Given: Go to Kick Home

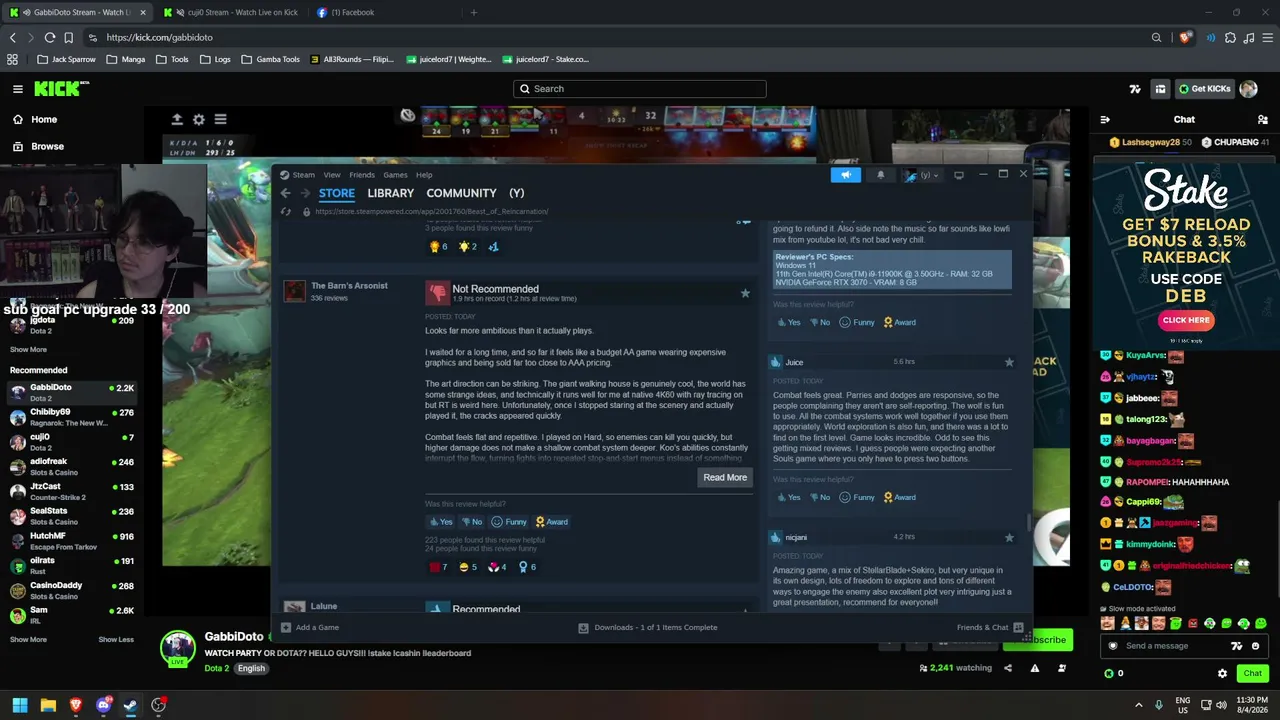Looking at the screenshot, I should [35, 120].
